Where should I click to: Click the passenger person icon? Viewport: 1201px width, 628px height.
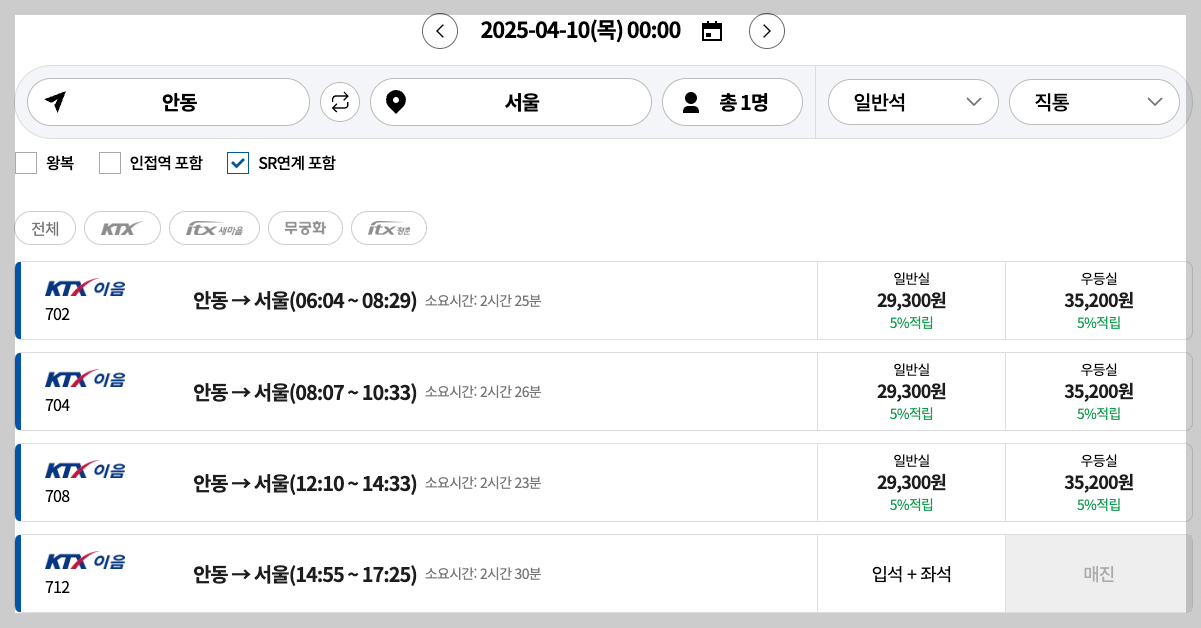pos(690,101)
